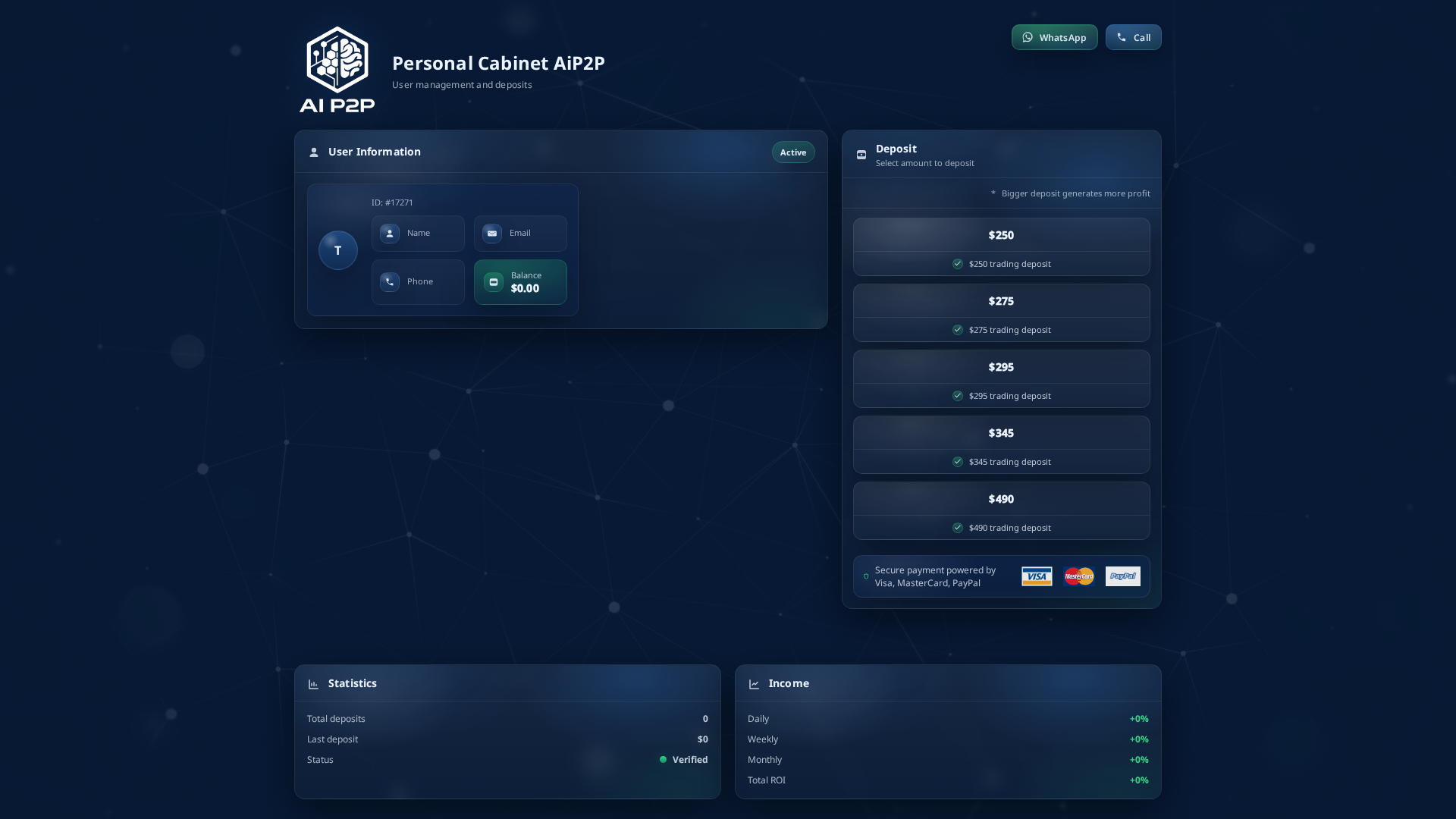Screen dimensions: 1456x819
Task: Click the MasterCard payment logo
Action: [x=1078, y=576]
